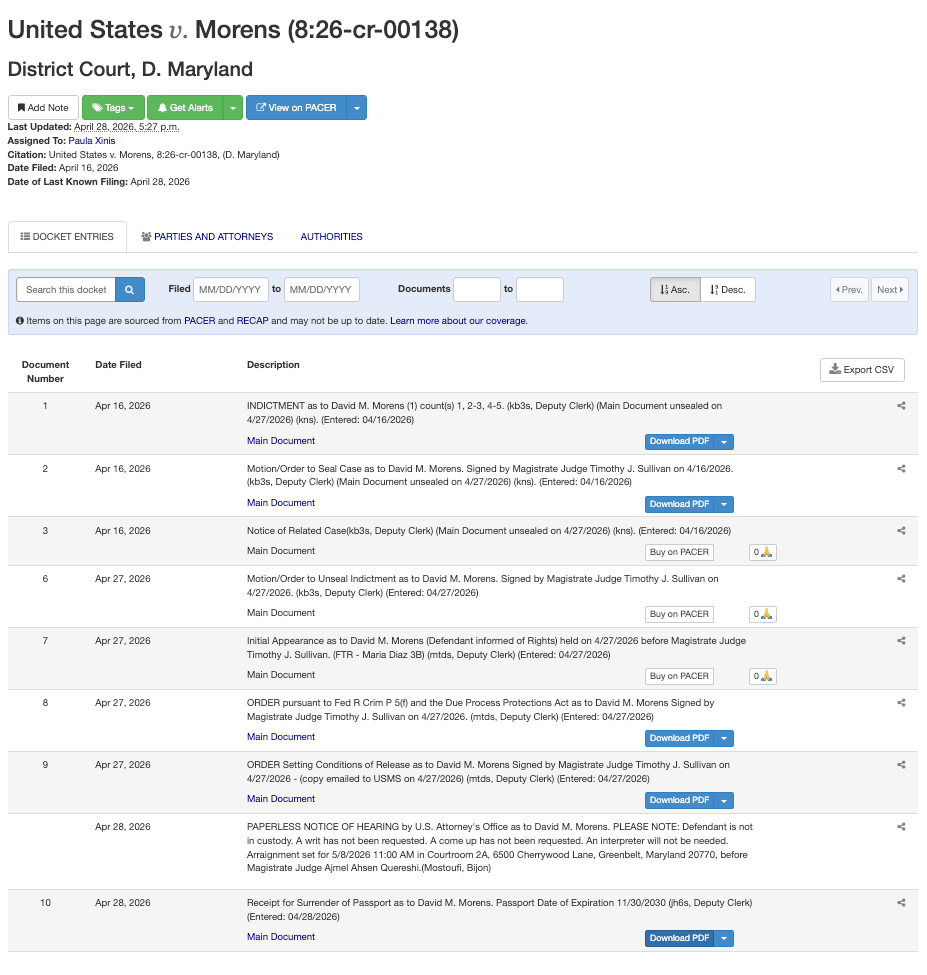Screen dimensions: 927x975
Task: Click share icon for passport receipt entry
Action: click(x=901, y=903)
